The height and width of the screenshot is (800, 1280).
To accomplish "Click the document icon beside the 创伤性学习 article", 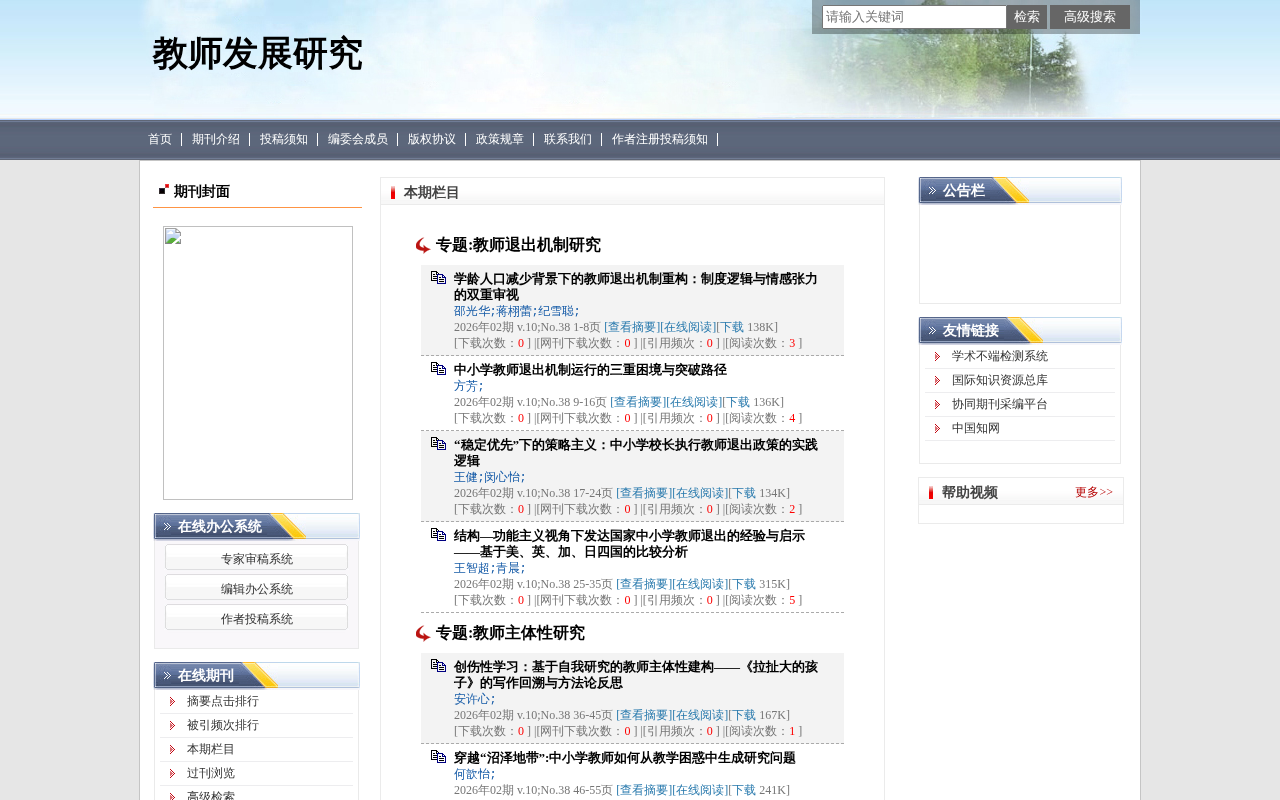I will (x=438, y=665).
